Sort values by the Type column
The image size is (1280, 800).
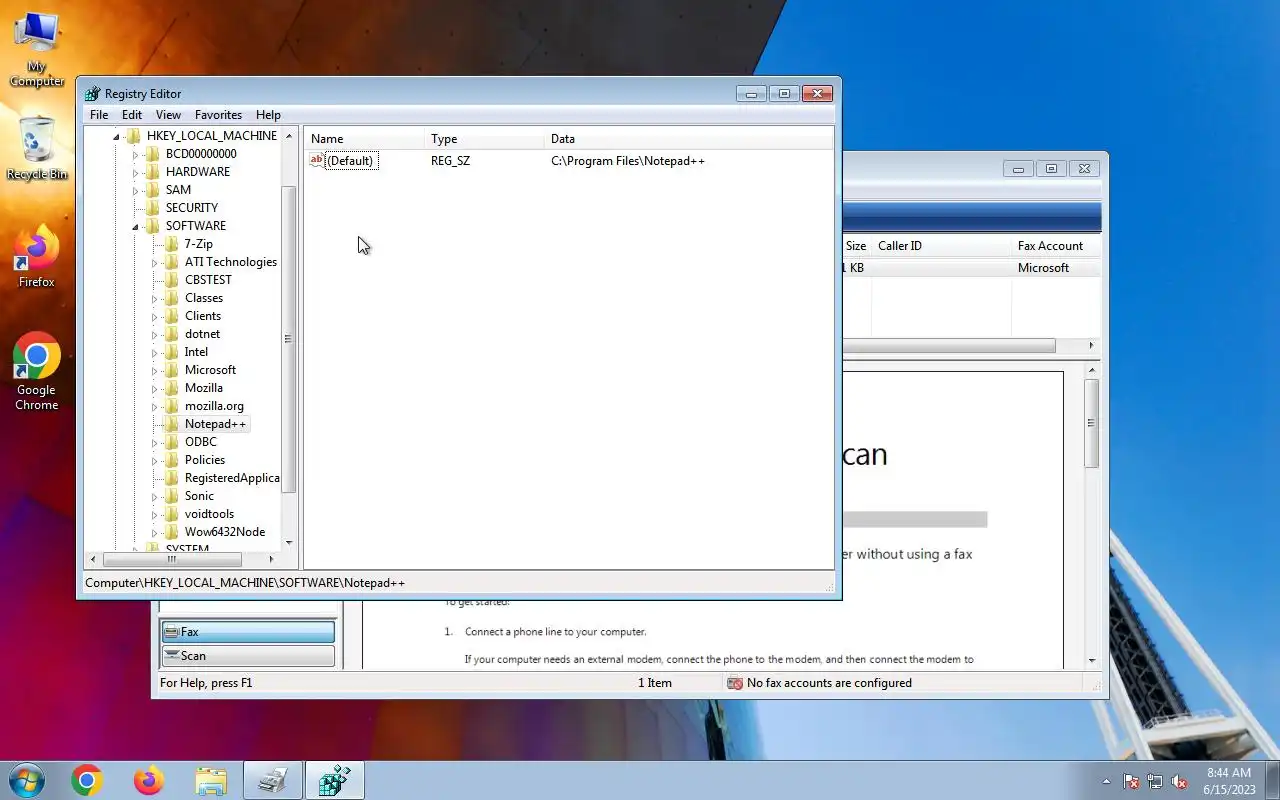pyautogui.click(x=484, y=139)
